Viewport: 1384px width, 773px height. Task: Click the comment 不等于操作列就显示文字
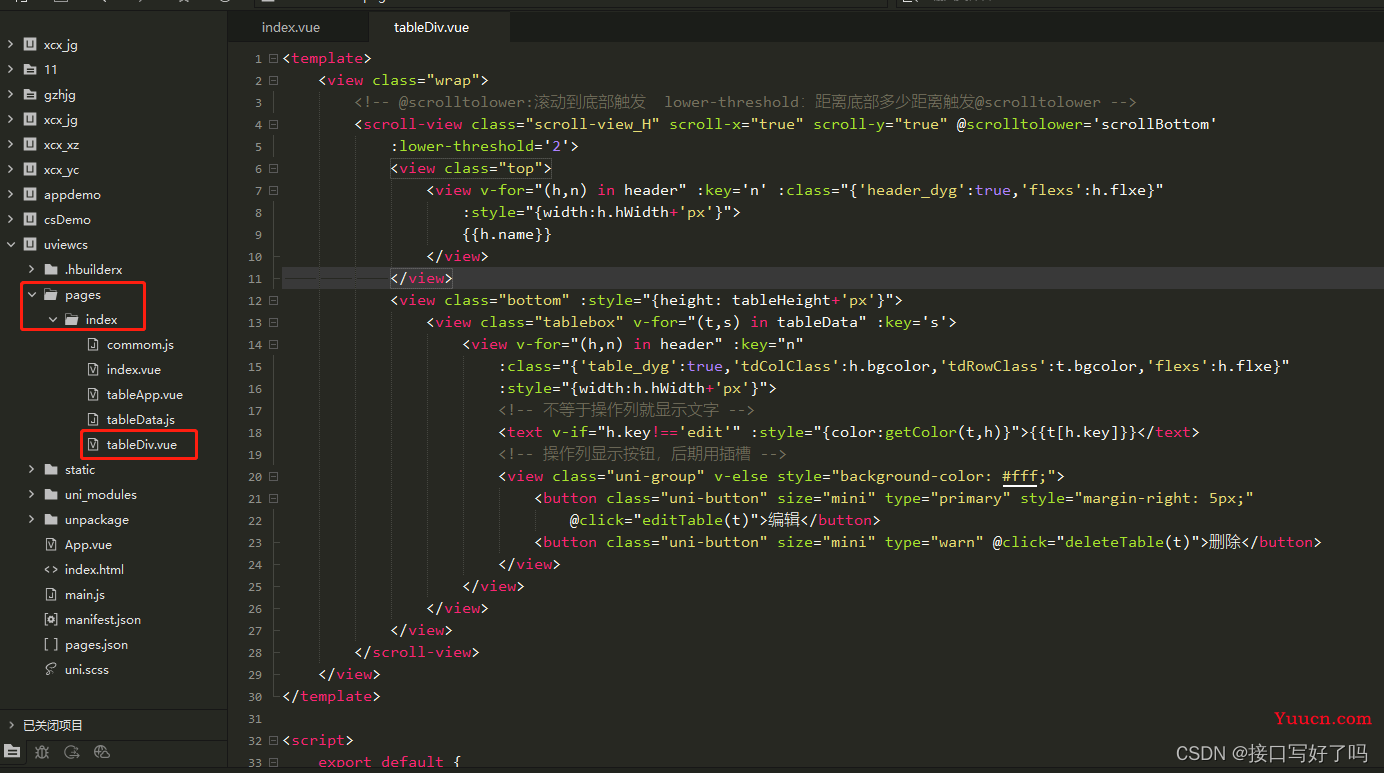point(626,411)
